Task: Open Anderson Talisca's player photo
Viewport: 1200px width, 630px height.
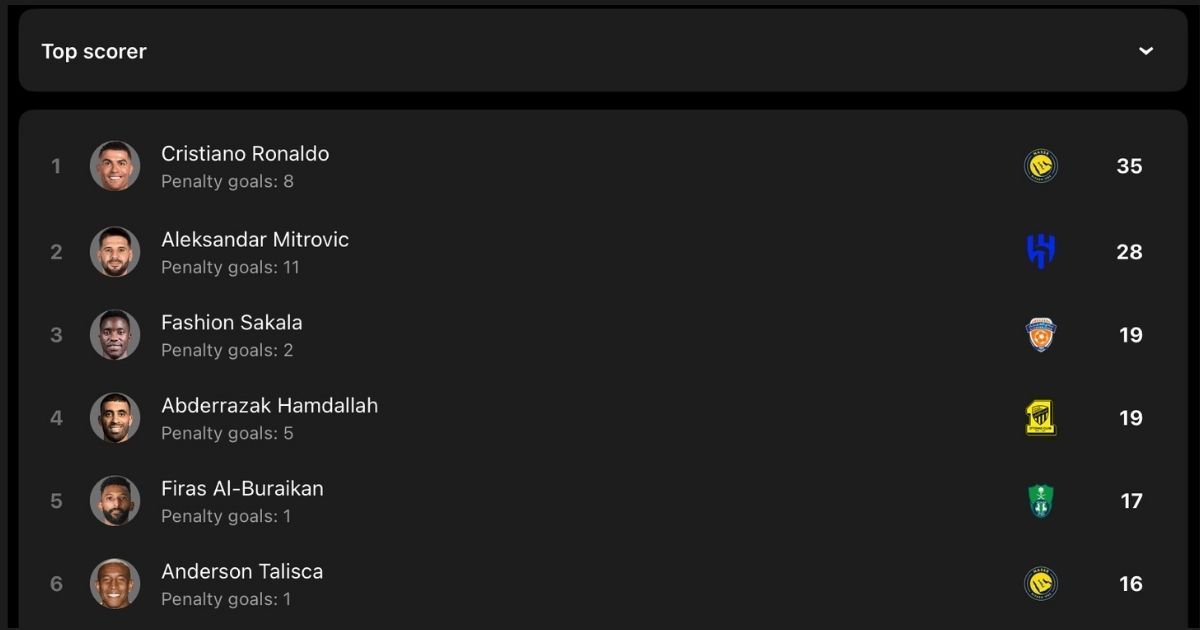Action: (115, 584)
